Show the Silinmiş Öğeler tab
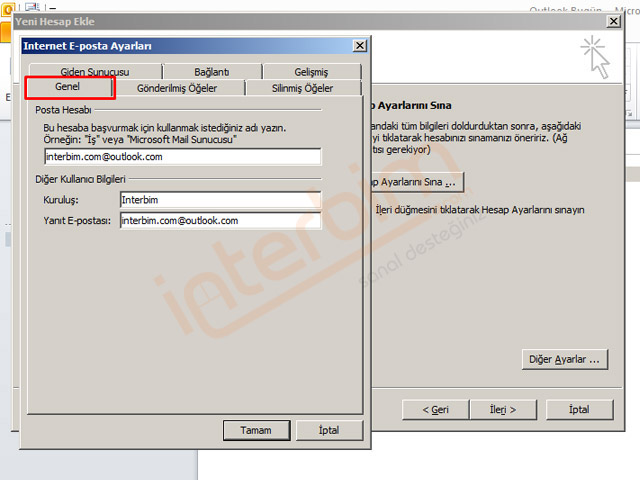 click(302, 88)
